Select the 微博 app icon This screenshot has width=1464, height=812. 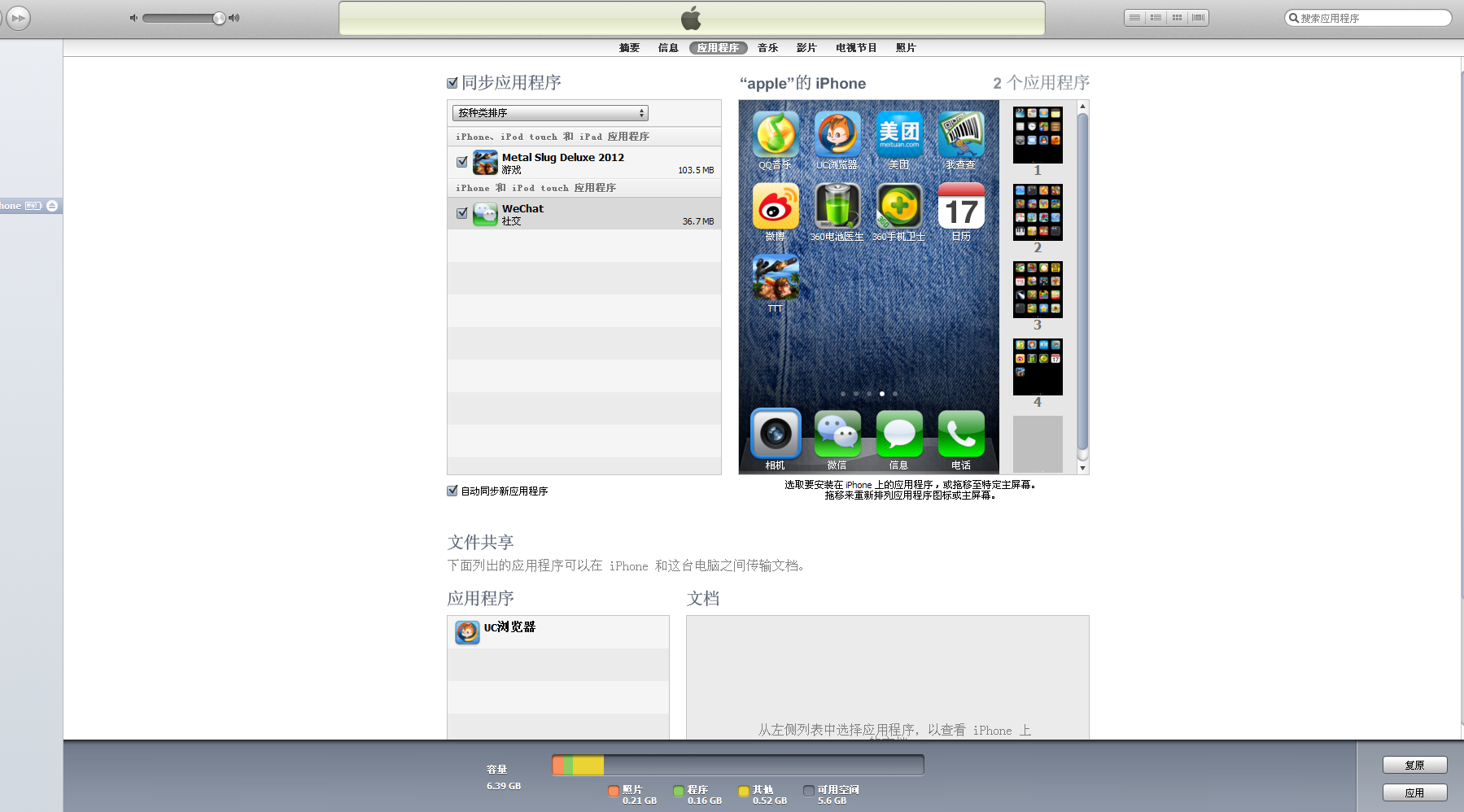tap(775, 207)
